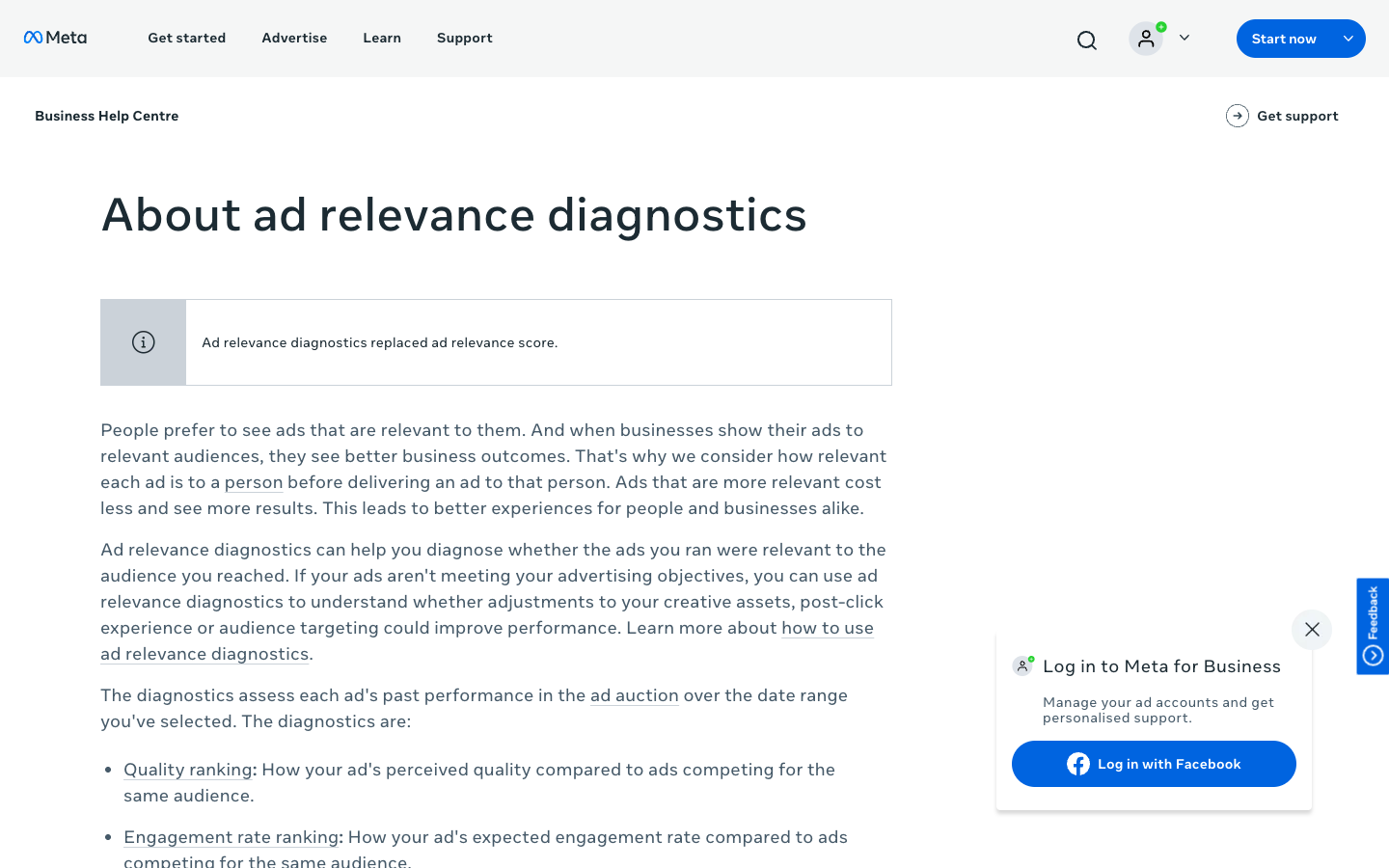
Task: Click the Get support arrow icon
Action: pos(1238,116)
